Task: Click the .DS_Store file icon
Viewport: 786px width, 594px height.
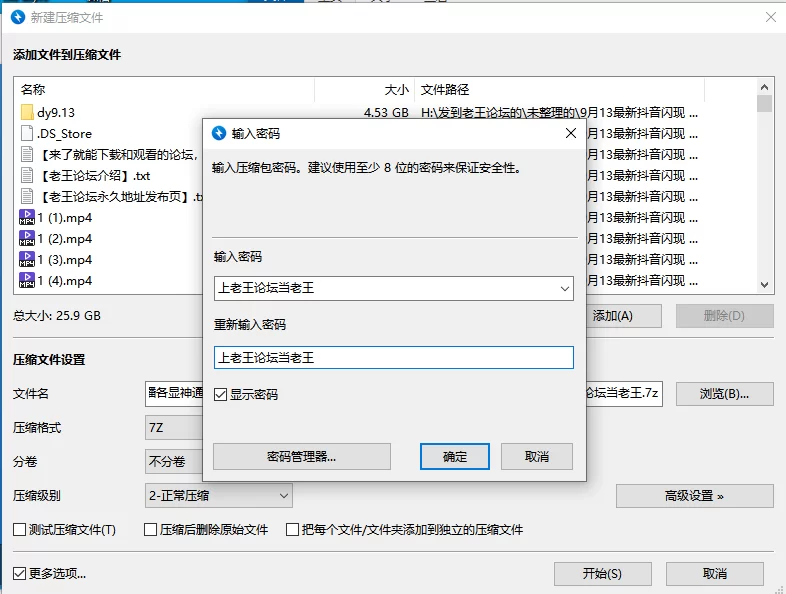Action: (x=27, y=133)
